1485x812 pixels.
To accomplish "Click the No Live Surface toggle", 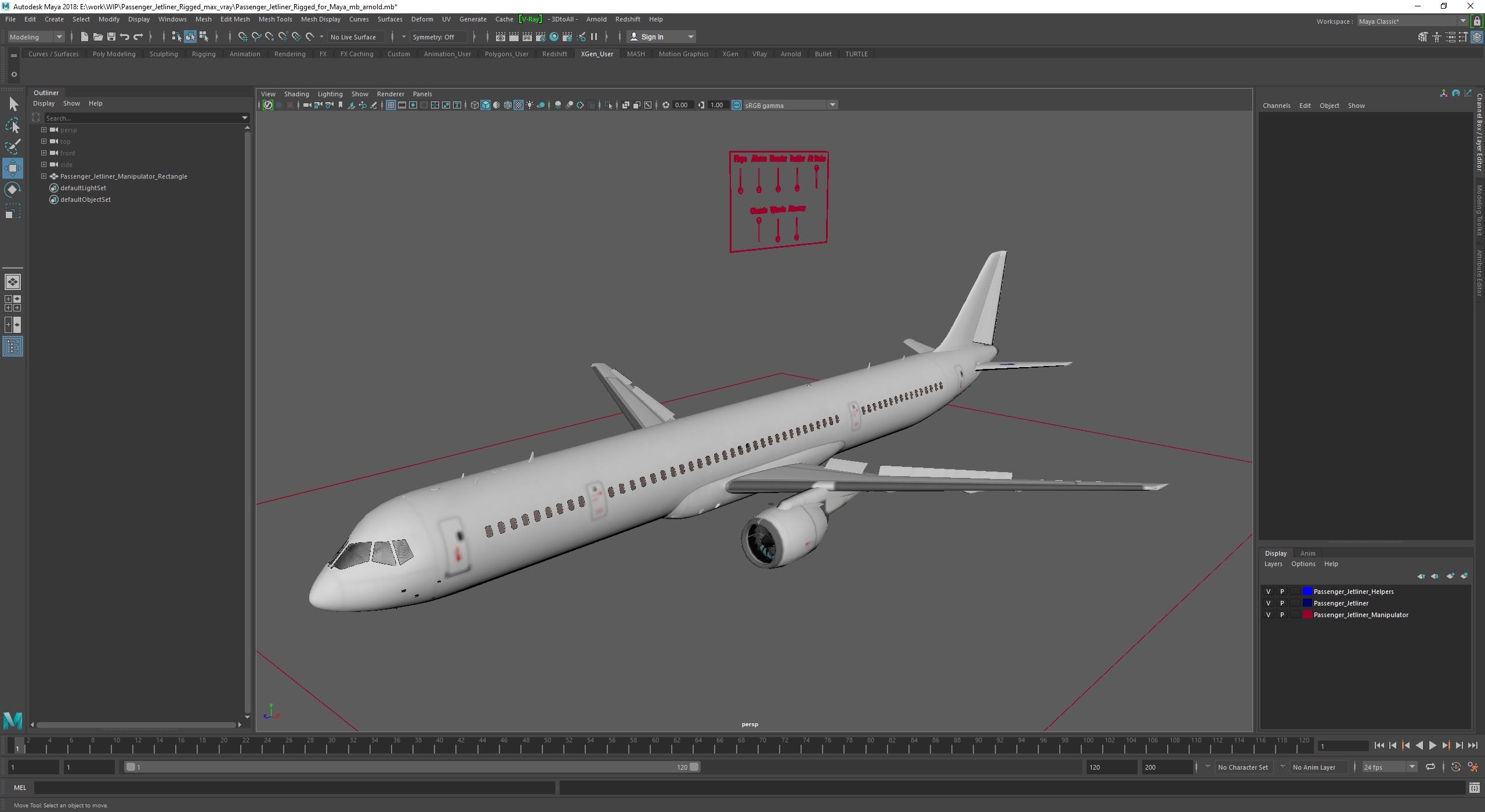I will point(356,37).
